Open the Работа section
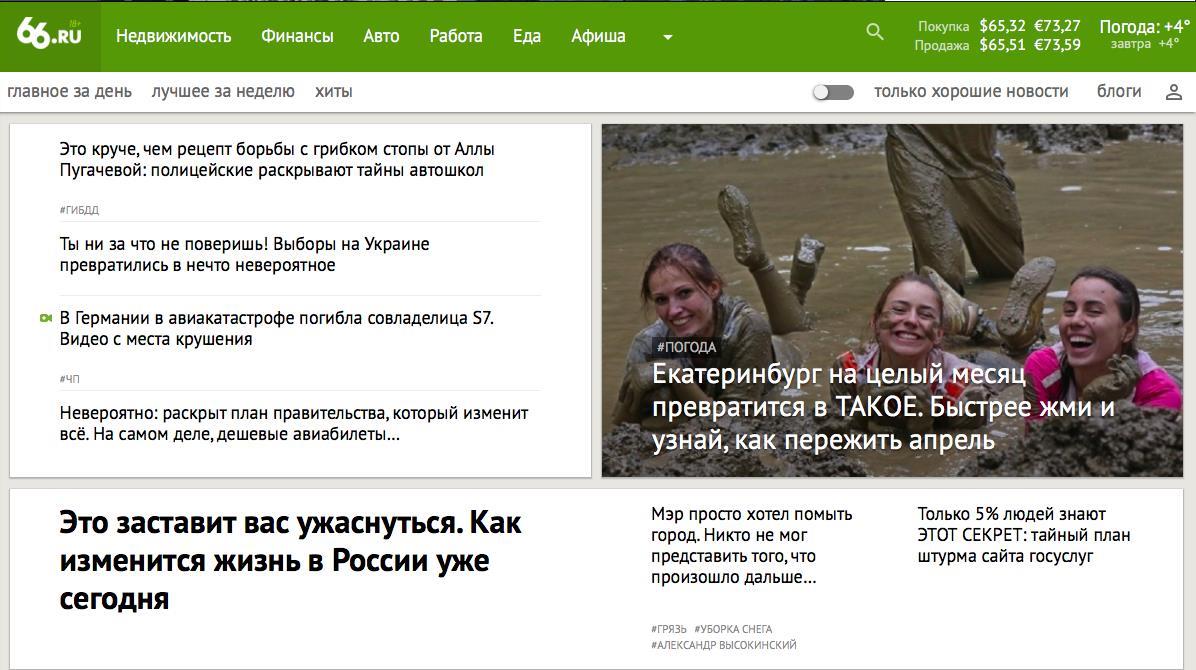Image resolution: width=1196 pixels, height=670 pixels. (x=455, y=36)
